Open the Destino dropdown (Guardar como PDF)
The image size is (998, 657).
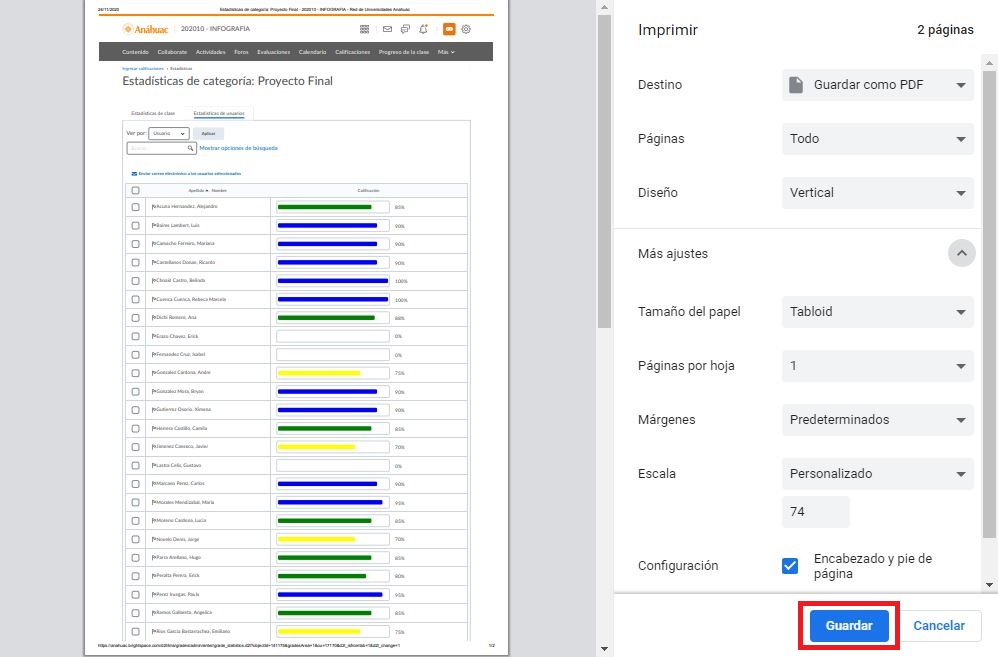coord(877,85)
